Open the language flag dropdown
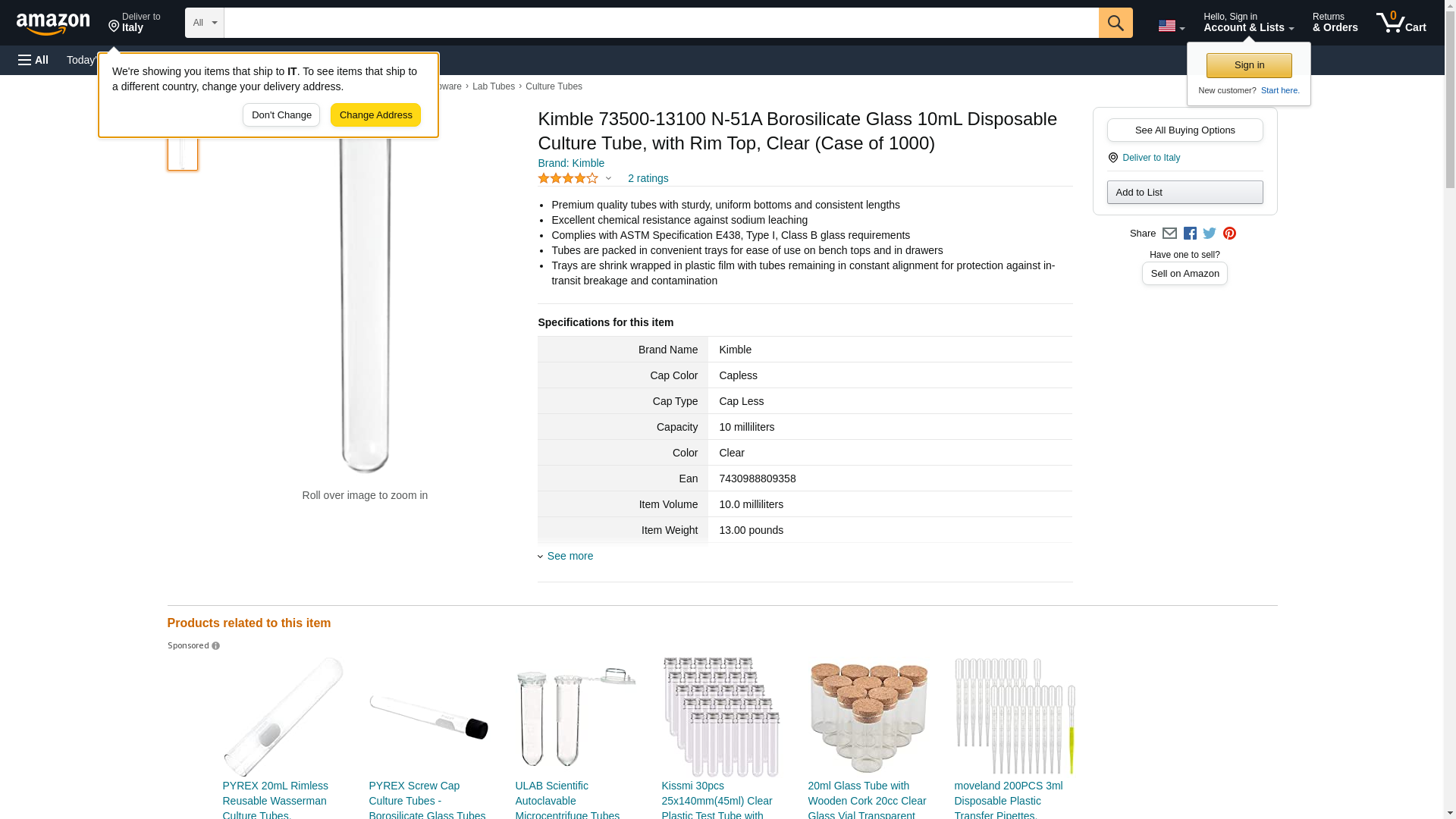The height and width of the screenshot is (819, 1456). click(x=1171, y=26)
